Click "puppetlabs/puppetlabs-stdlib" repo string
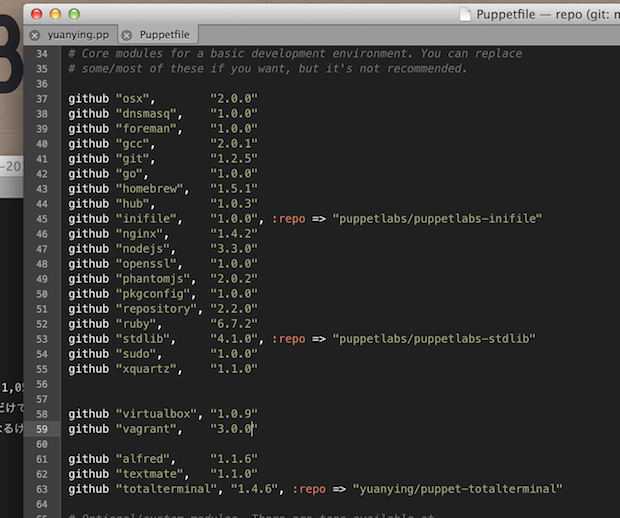 [434, 339]
